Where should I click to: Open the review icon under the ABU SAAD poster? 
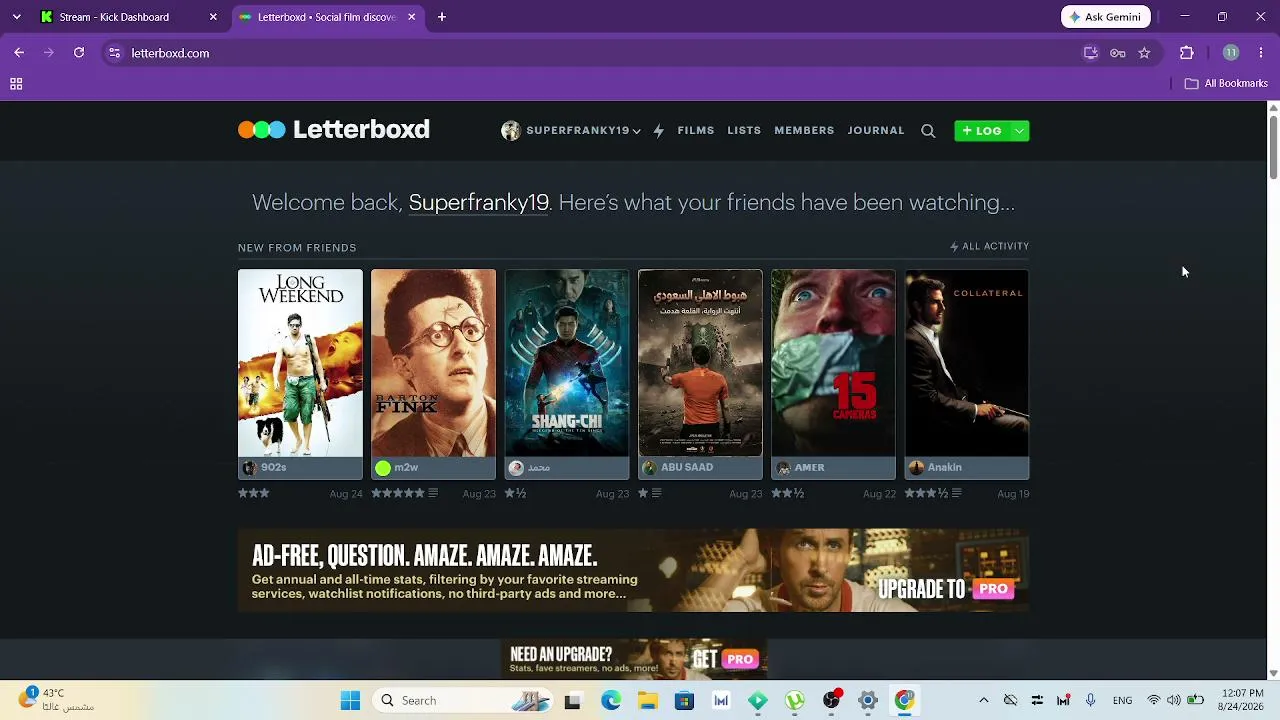656,493
